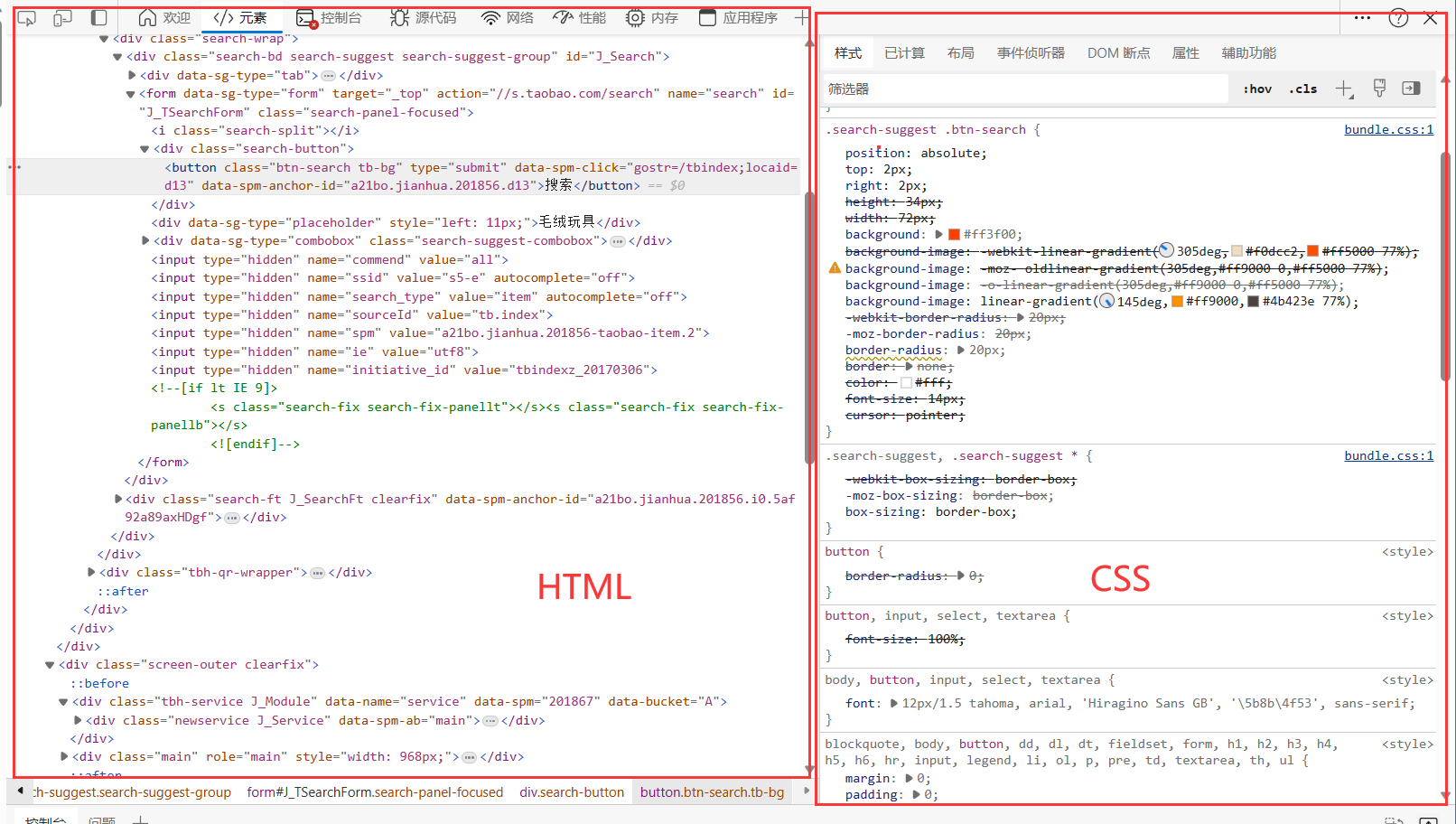
Task: Click the plus icon to add more tools
Action: click(801, 18)
